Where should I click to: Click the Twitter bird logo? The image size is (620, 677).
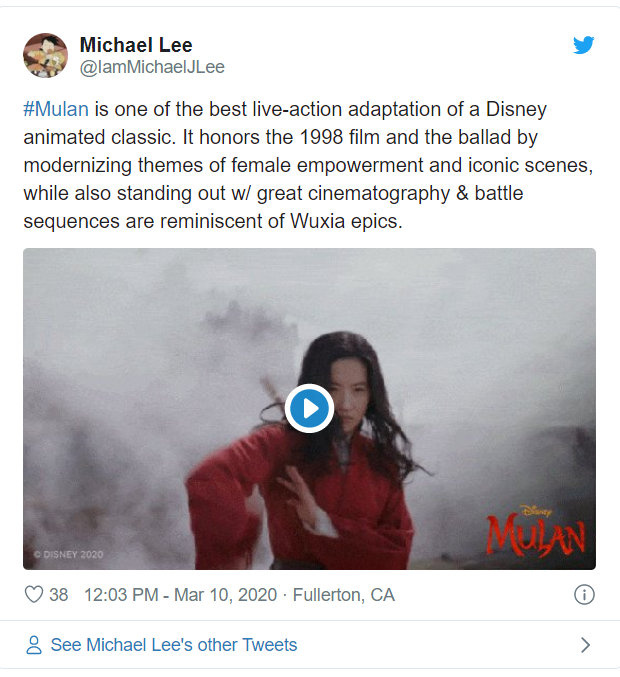(583, 45)
